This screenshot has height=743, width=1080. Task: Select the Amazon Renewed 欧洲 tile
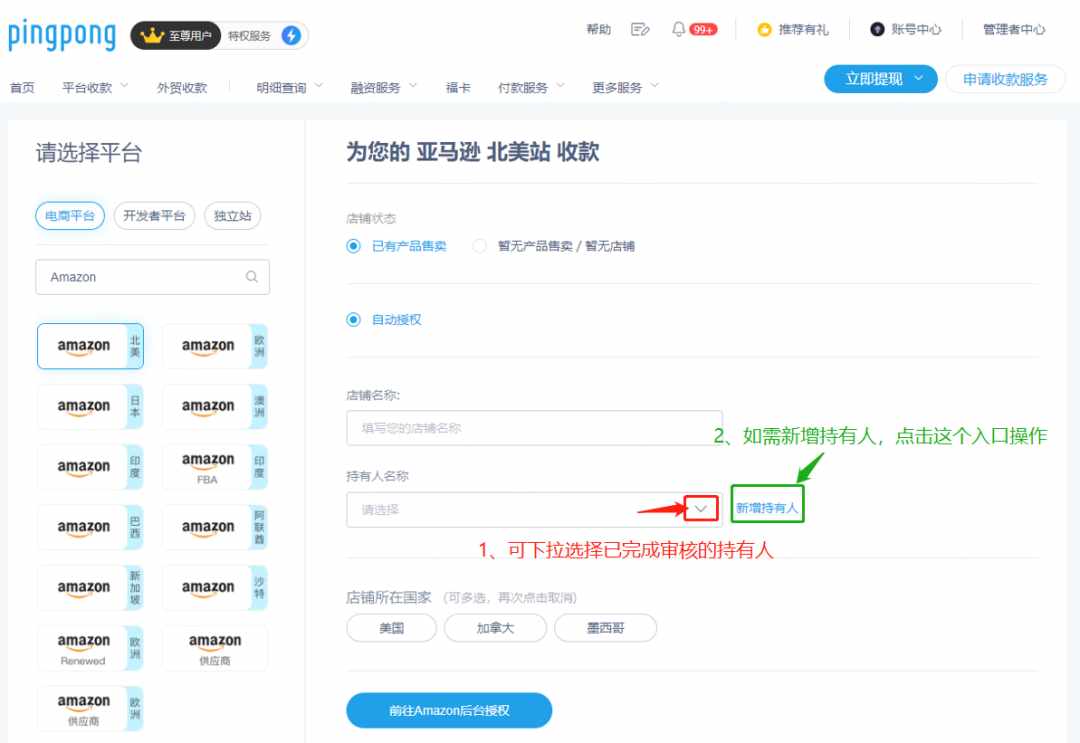[90, 648]
